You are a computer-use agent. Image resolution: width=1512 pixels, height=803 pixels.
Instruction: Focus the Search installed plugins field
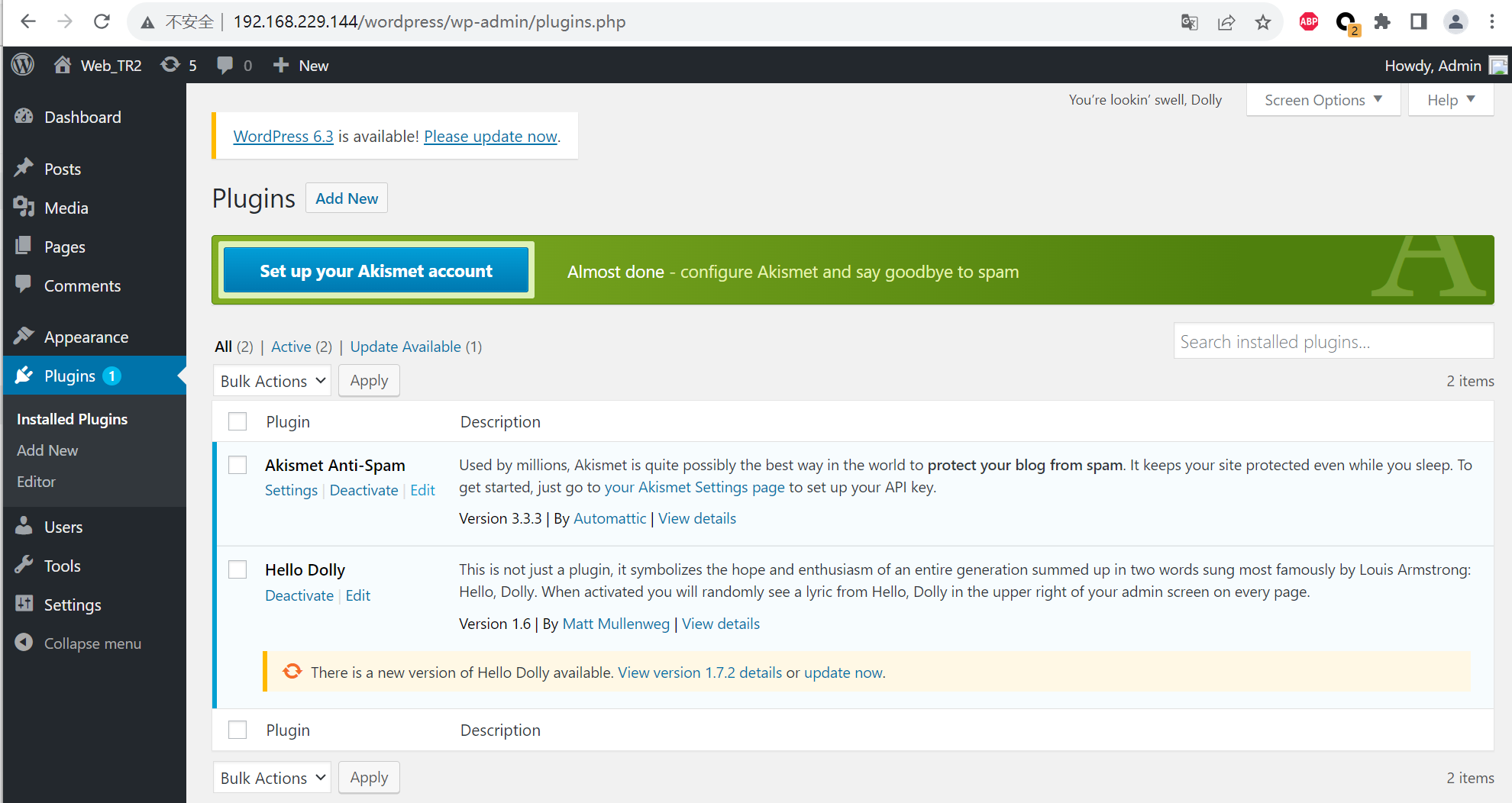tap(1333, 341)
